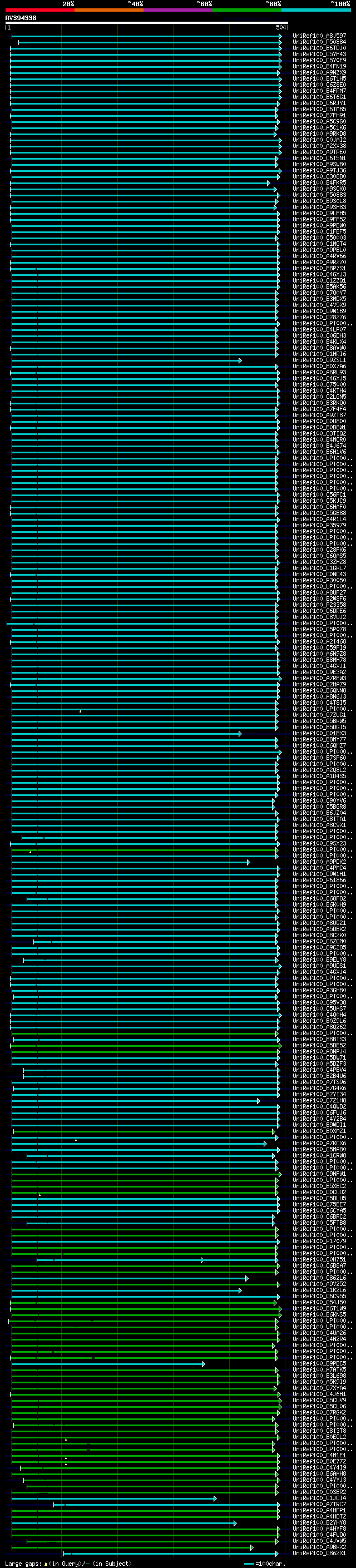Open hit UniRef100_C1FEF5
The height and width of the screenshot is (1568, 356).
pos(319,232)
